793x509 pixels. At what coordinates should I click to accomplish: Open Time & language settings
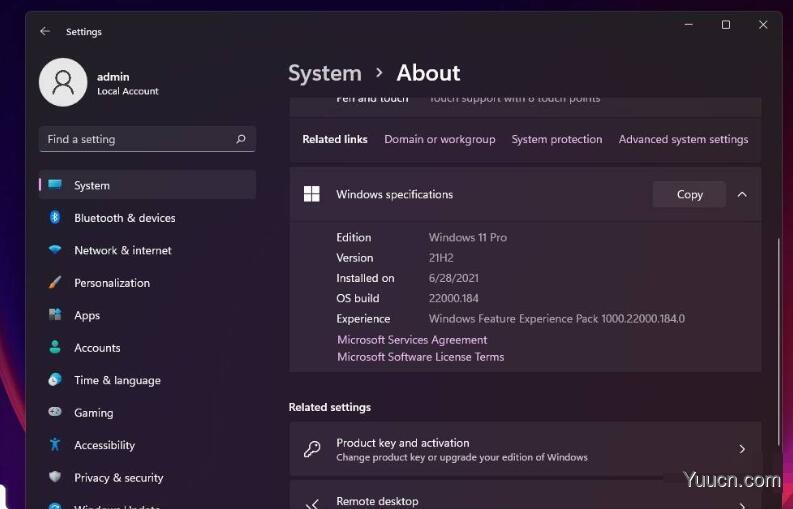pos(147,380)
